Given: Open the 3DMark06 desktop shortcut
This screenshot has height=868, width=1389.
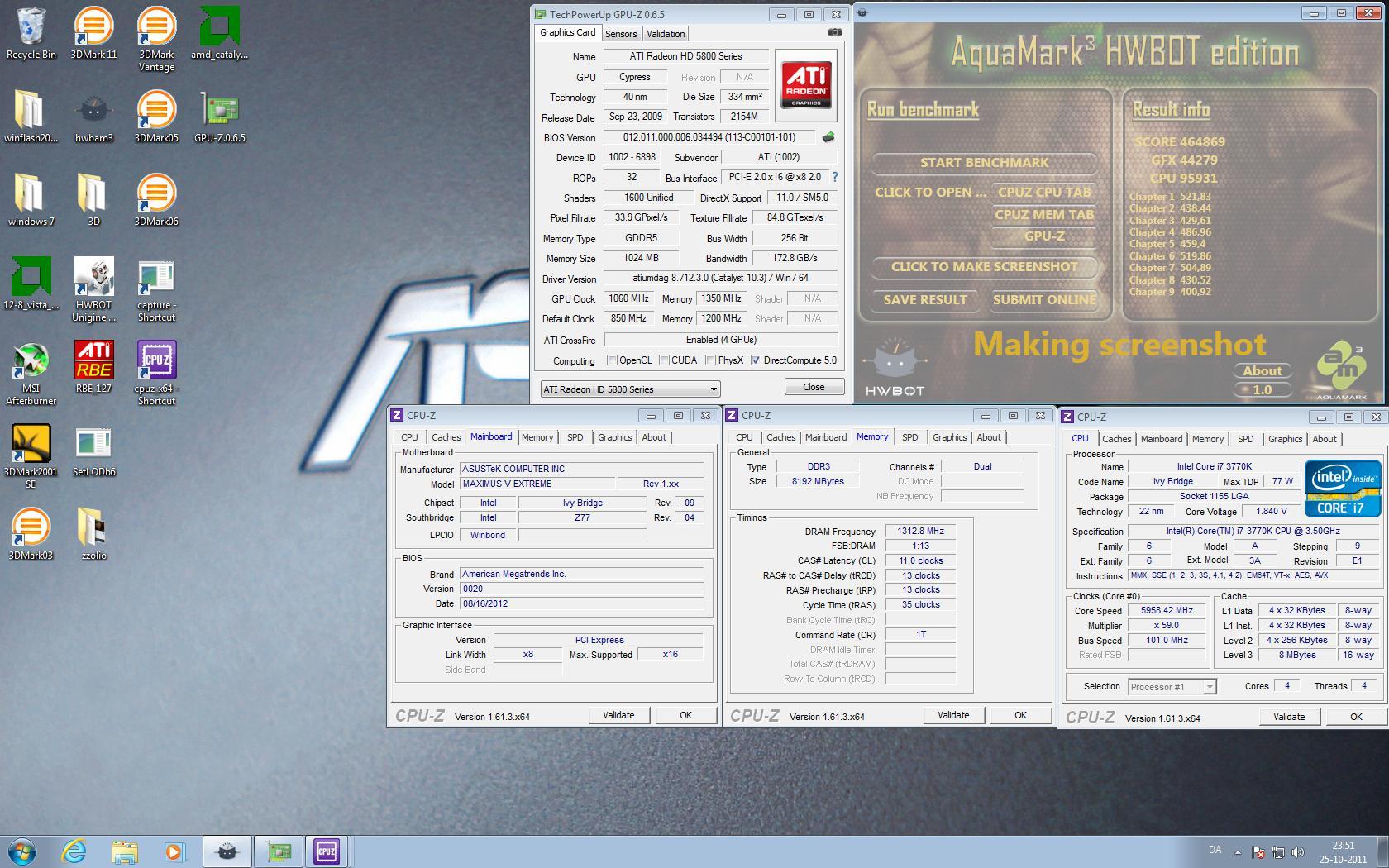Looking at the screenshot, I should pyautogui.click(x=156, y=200).
